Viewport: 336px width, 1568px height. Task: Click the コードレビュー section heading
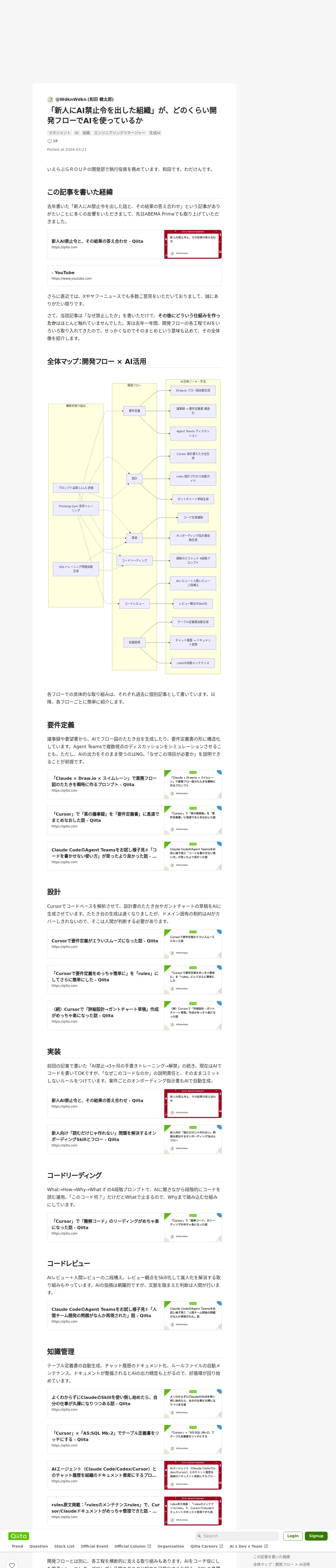68,1264
